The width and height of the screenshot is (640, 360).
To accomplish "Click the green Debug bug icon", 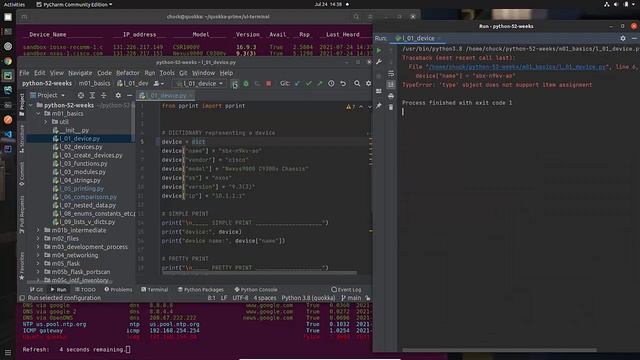I will 246,83.
